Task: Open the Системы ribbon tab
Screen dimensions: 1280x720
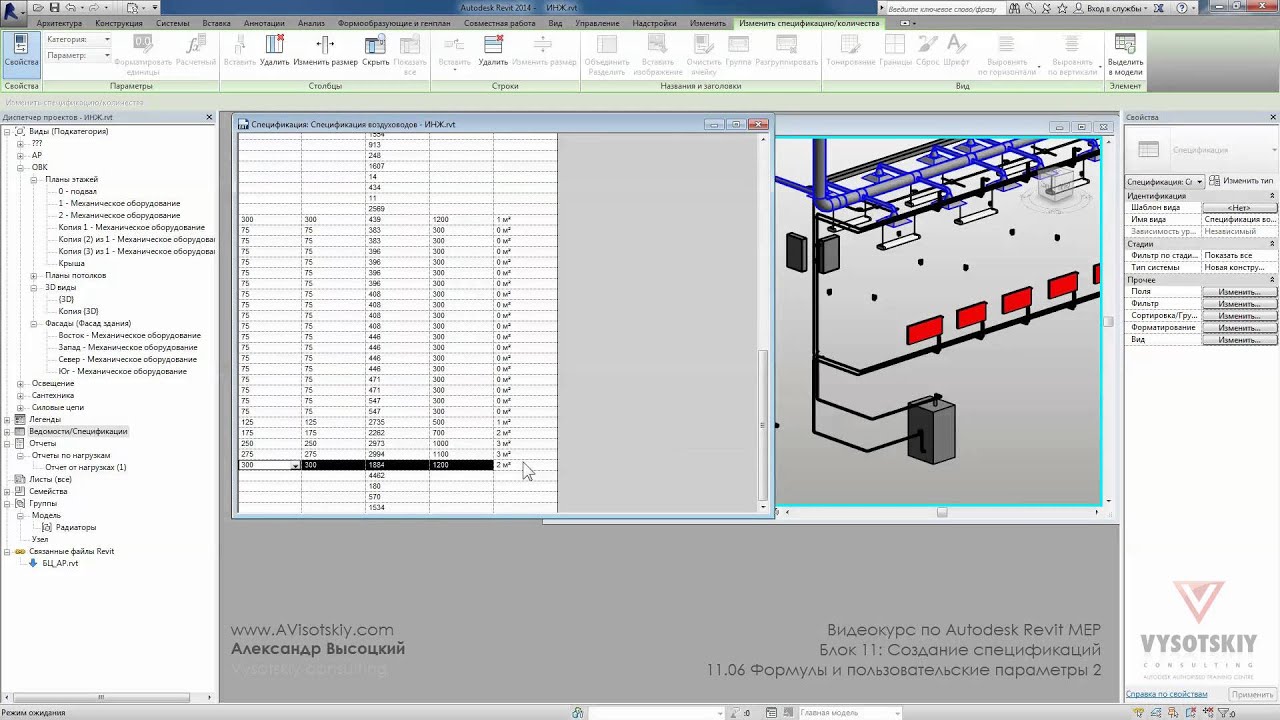Action: point(172,23)
